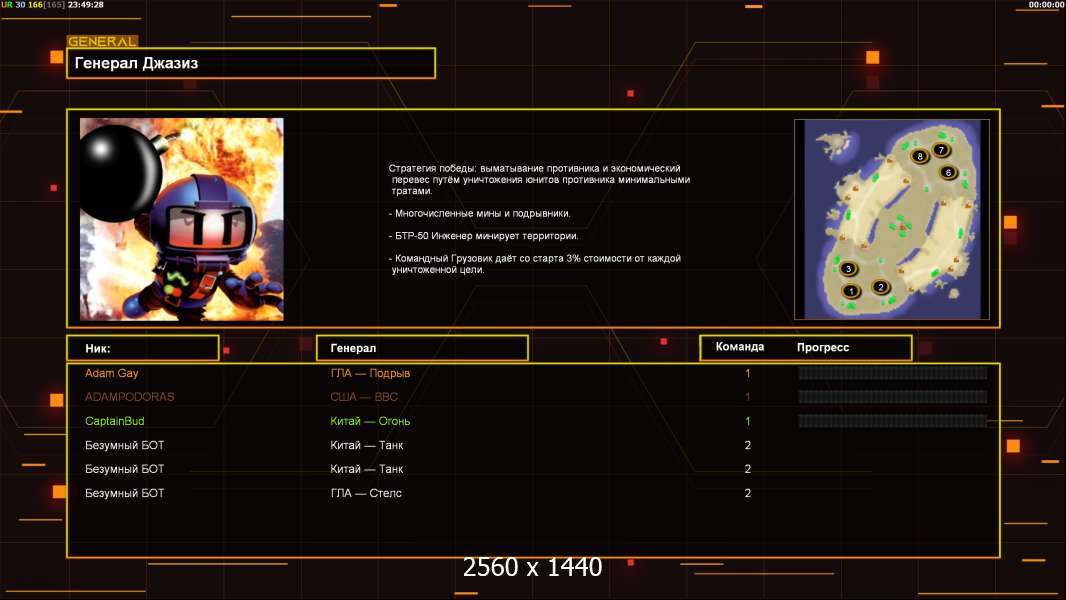Image resolution: width=1066 pixels, height=600 pixels.
Task: Click start position marker 6 on map
Action: [x=948, y=173]
